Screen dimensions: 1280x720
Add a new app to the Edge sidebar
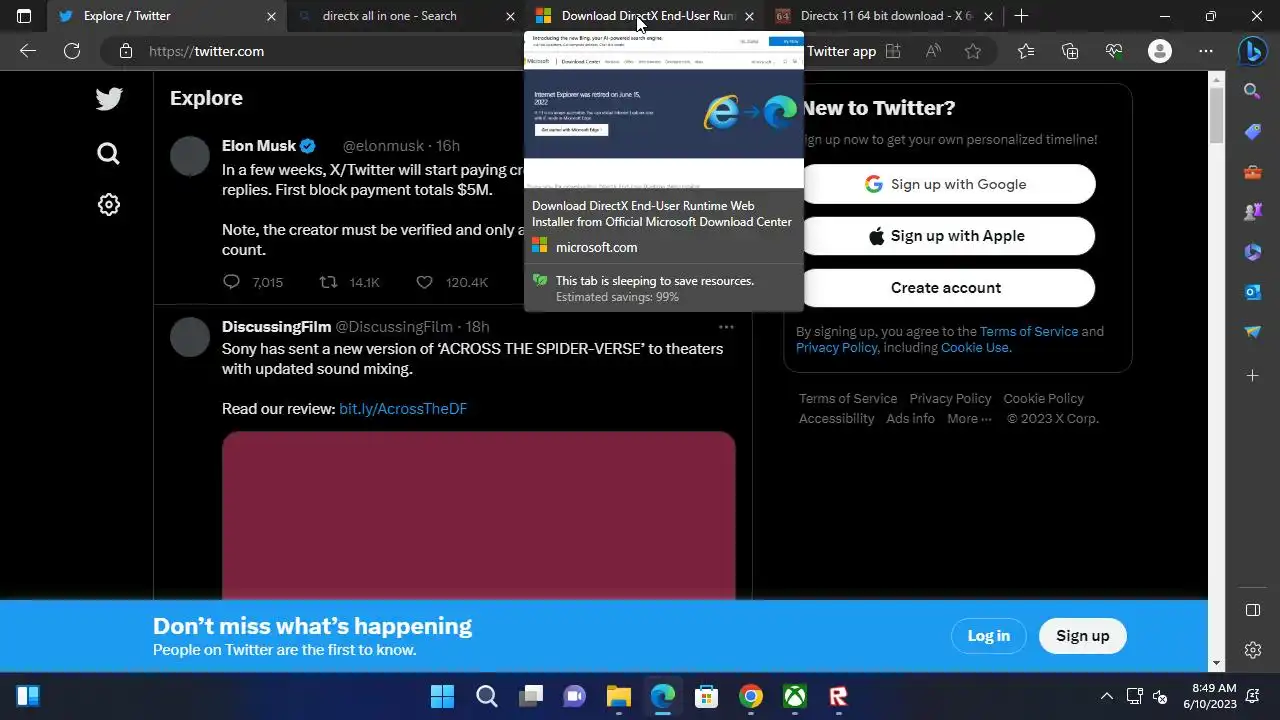pos(1253,375)
